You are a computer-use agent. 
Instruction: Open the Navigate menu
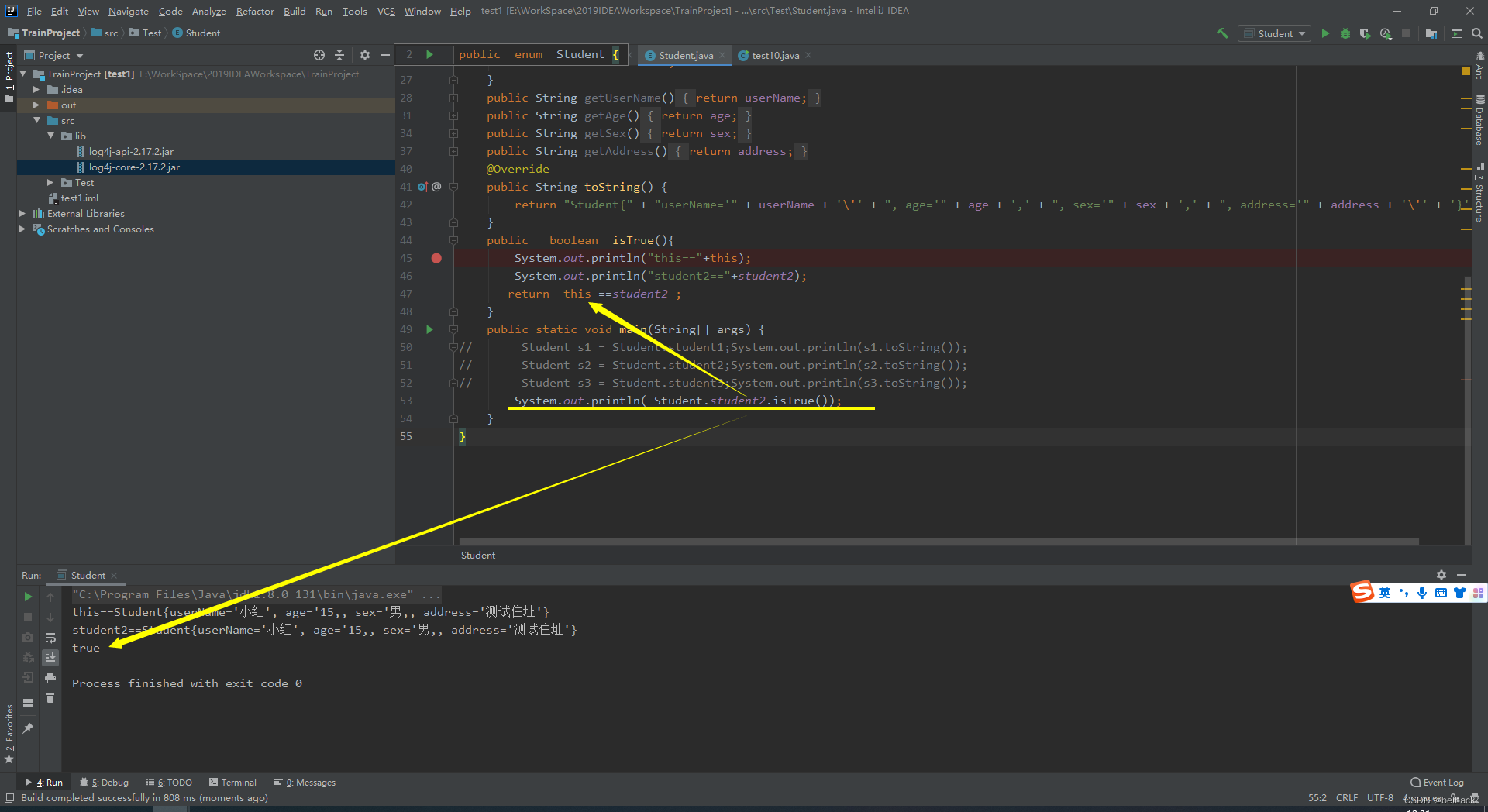tap(128, 11)
